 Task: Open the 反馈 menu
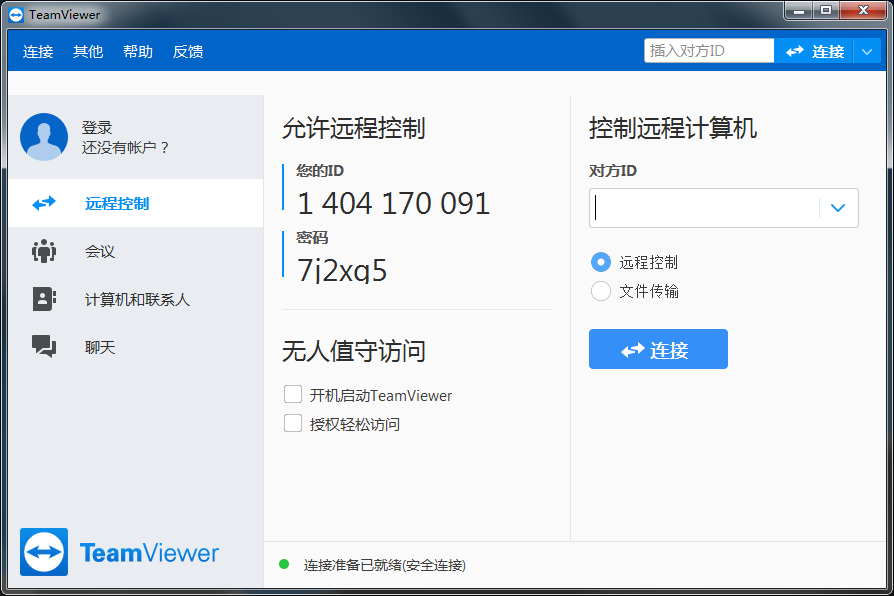click(188, 52)
